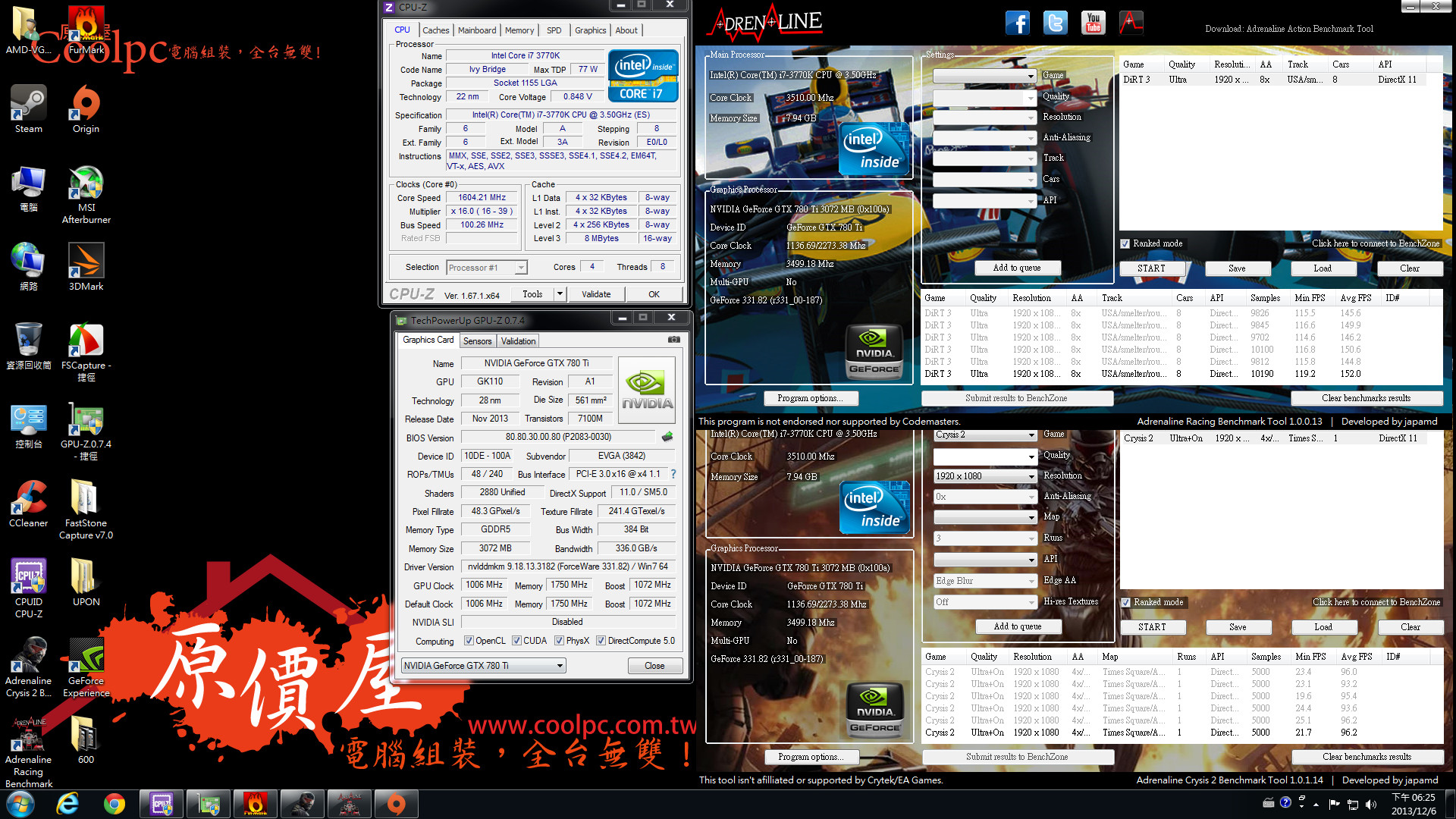Open API dropdown in Crysis 2 settings
Viewport: 1456px width, 819px height.
[985, 560]
